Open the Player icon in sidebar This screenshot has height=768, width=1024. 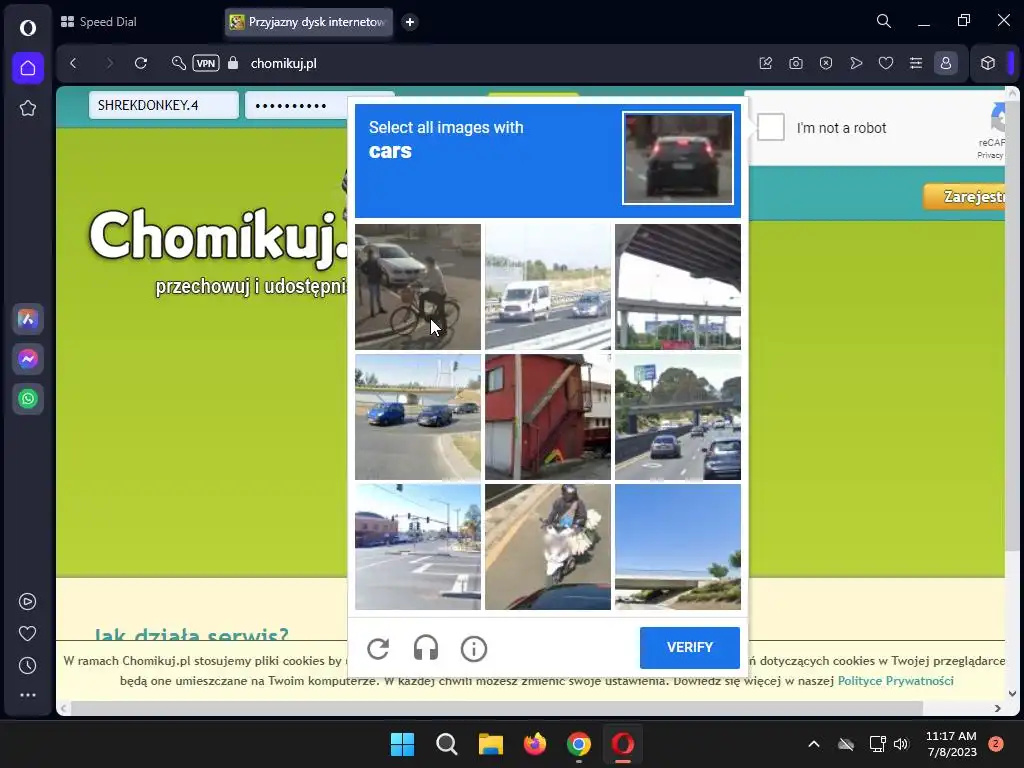pyautogui.click(x=27, y=601)
